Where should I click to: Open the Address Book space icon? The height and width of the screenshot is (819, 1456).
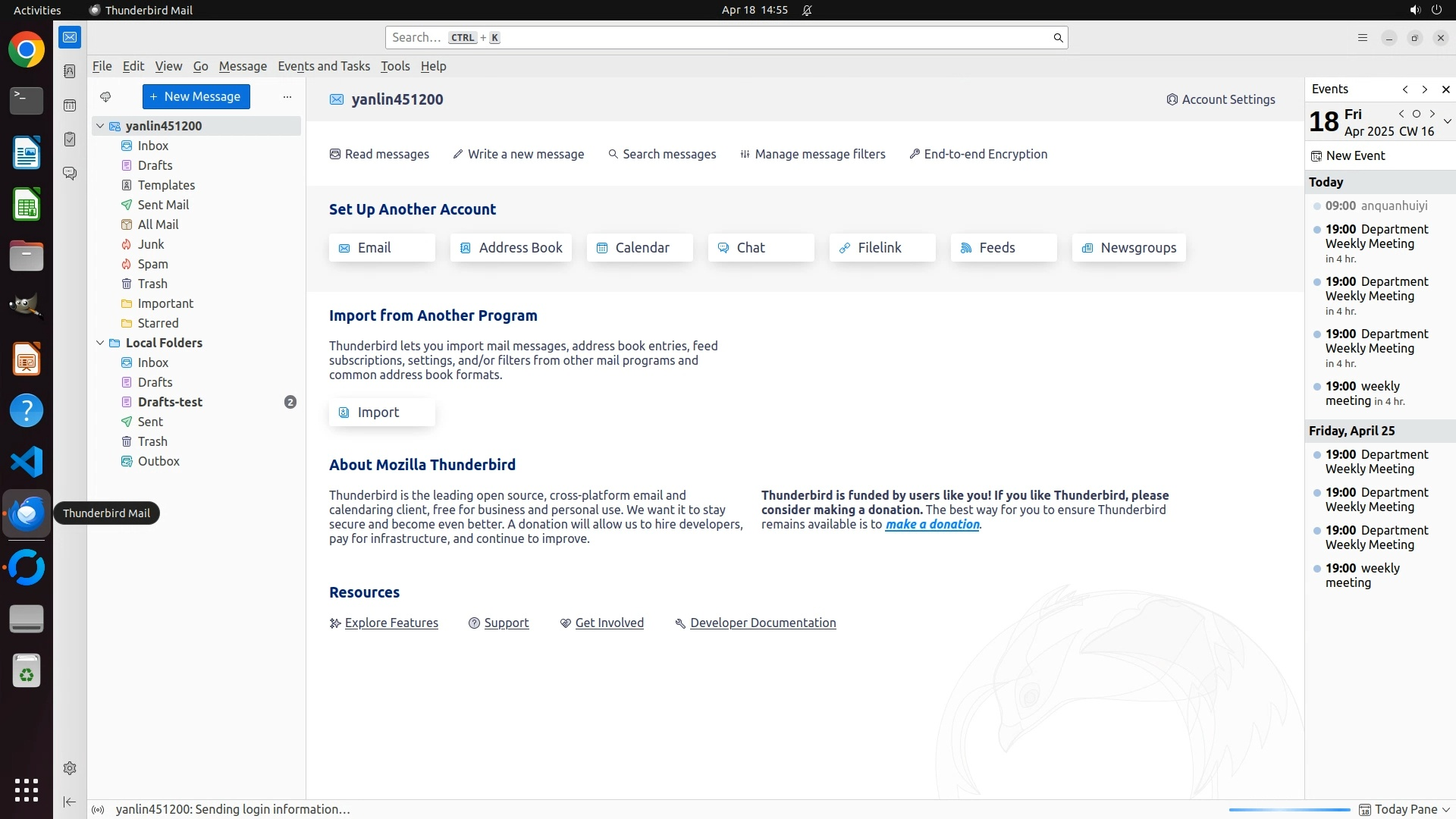click(70, 71)
